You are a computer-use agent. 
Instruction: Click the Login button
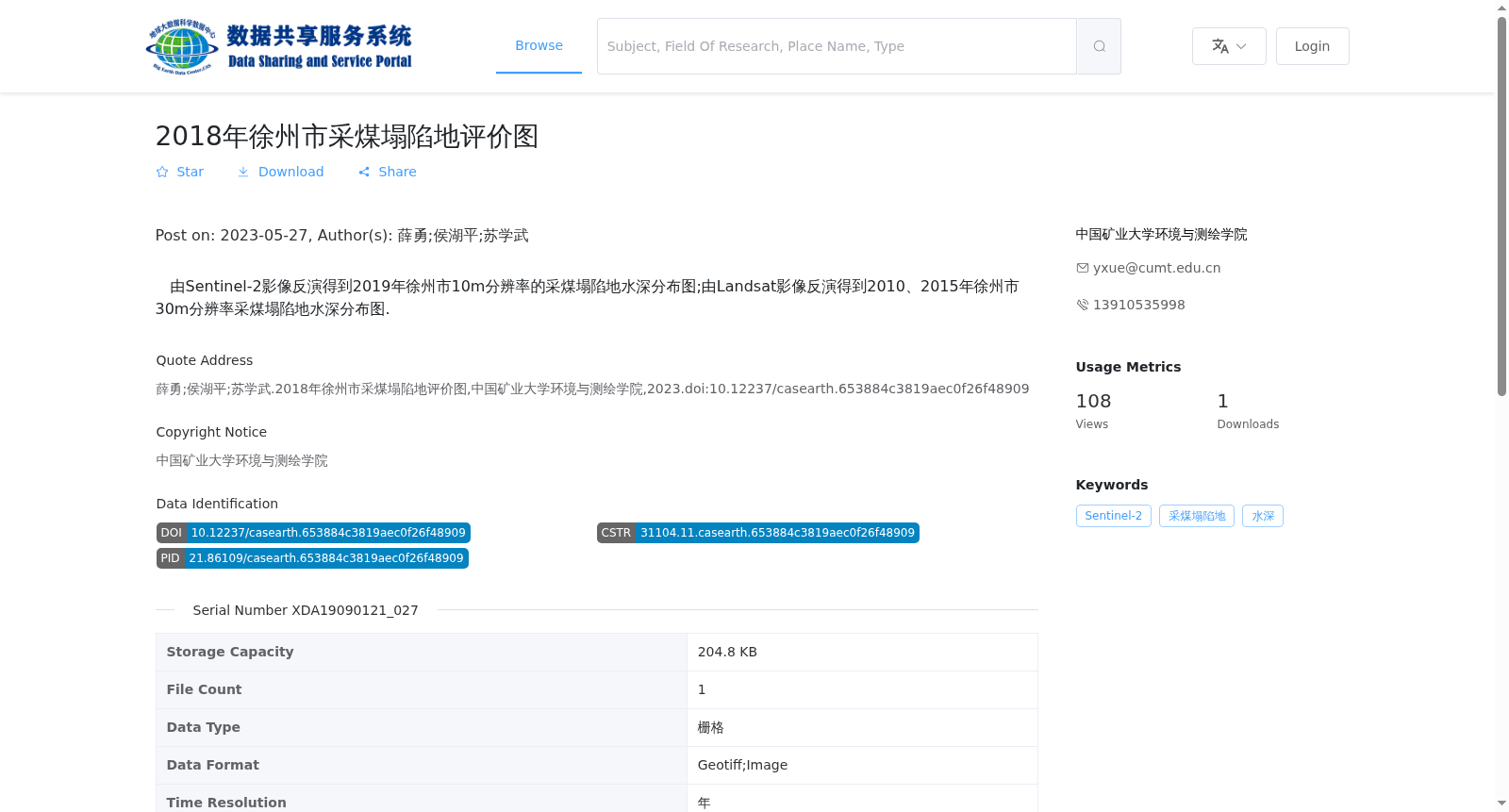click(x=1312, y=46)
